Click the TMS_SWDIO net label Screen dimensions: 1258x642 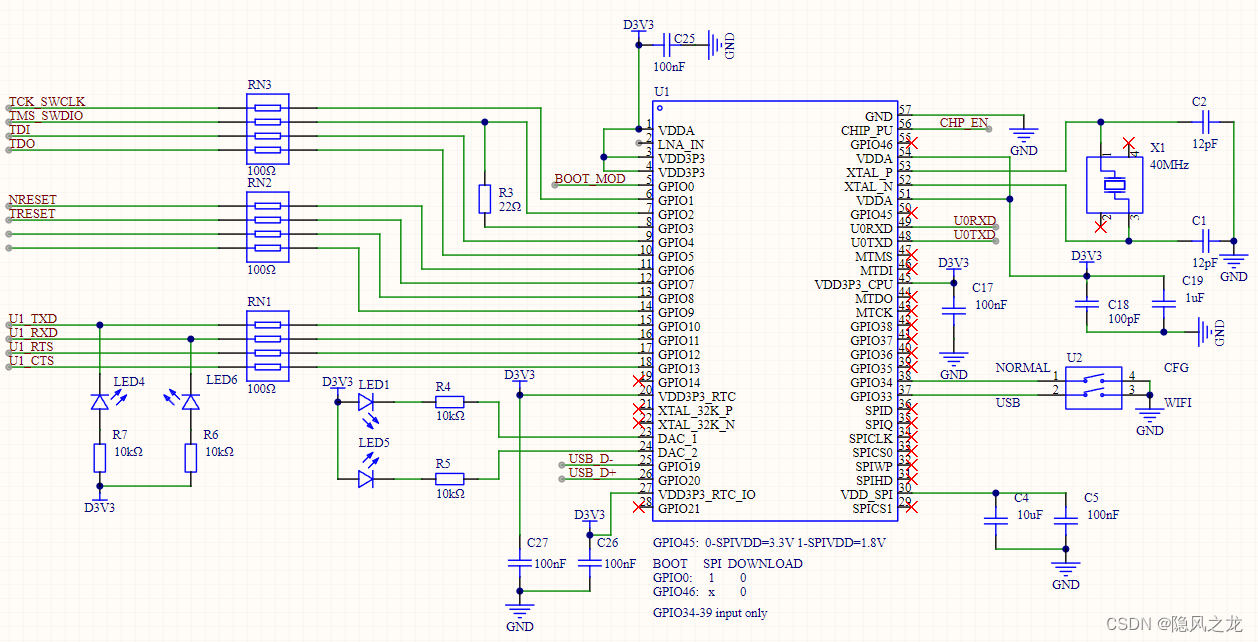(46, 116)
